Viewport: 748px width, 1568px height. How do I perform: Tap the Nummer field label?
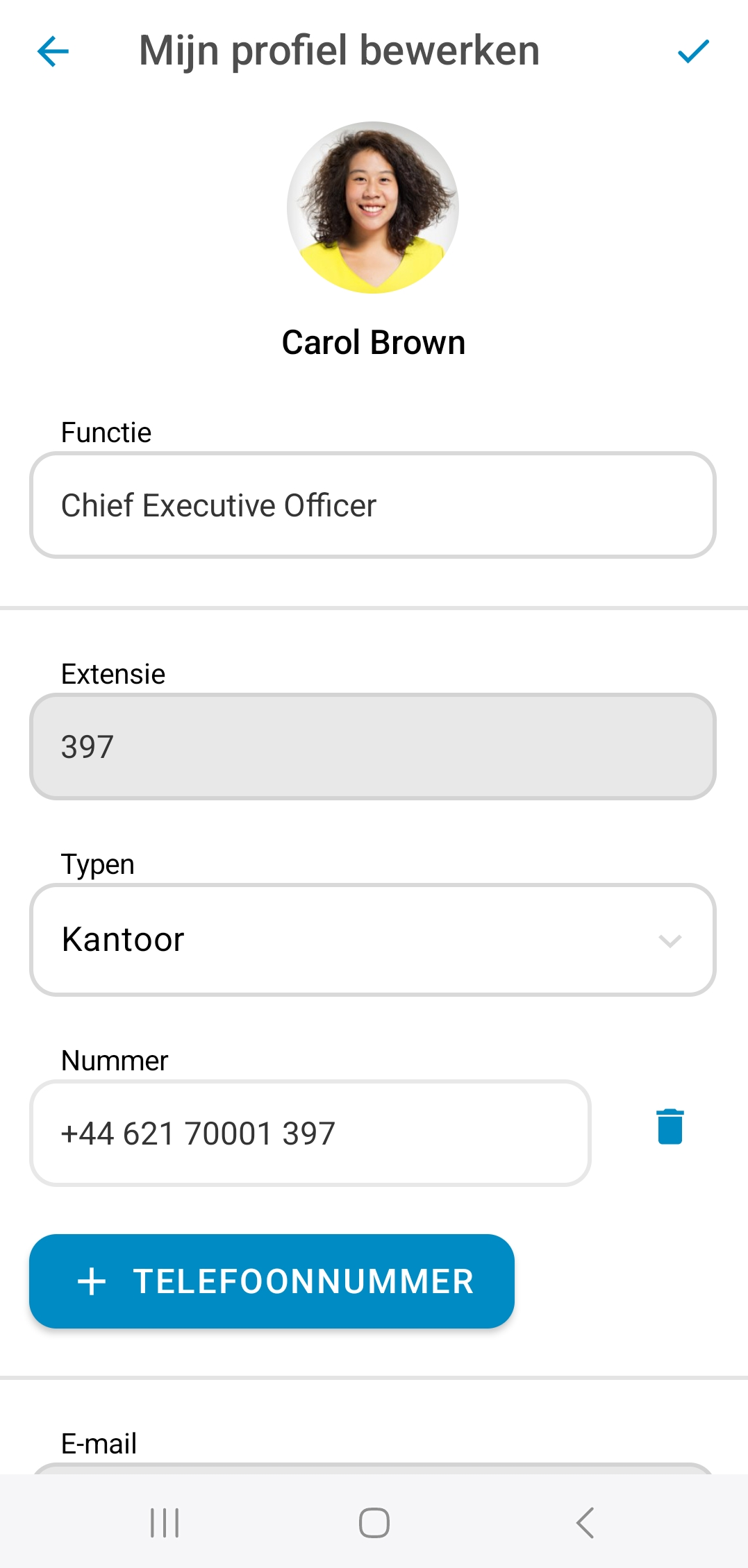pyautogui.click(x=115, y=1061)
